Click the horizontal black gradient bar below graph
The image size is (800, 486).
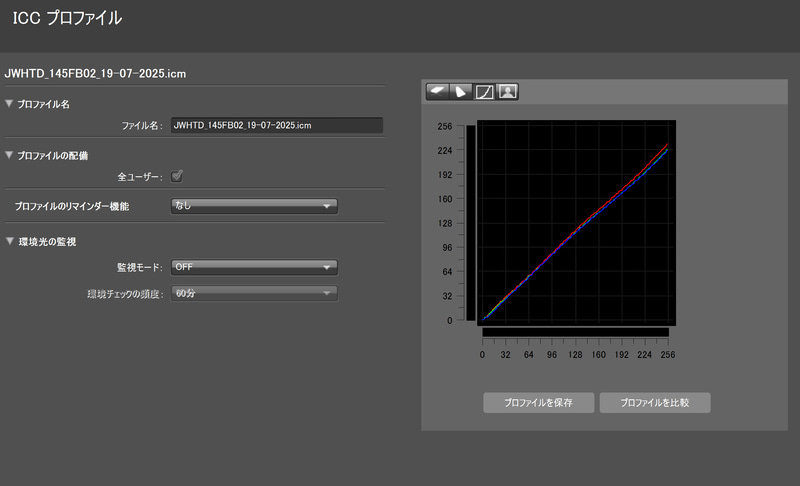[x=576, y=332]
